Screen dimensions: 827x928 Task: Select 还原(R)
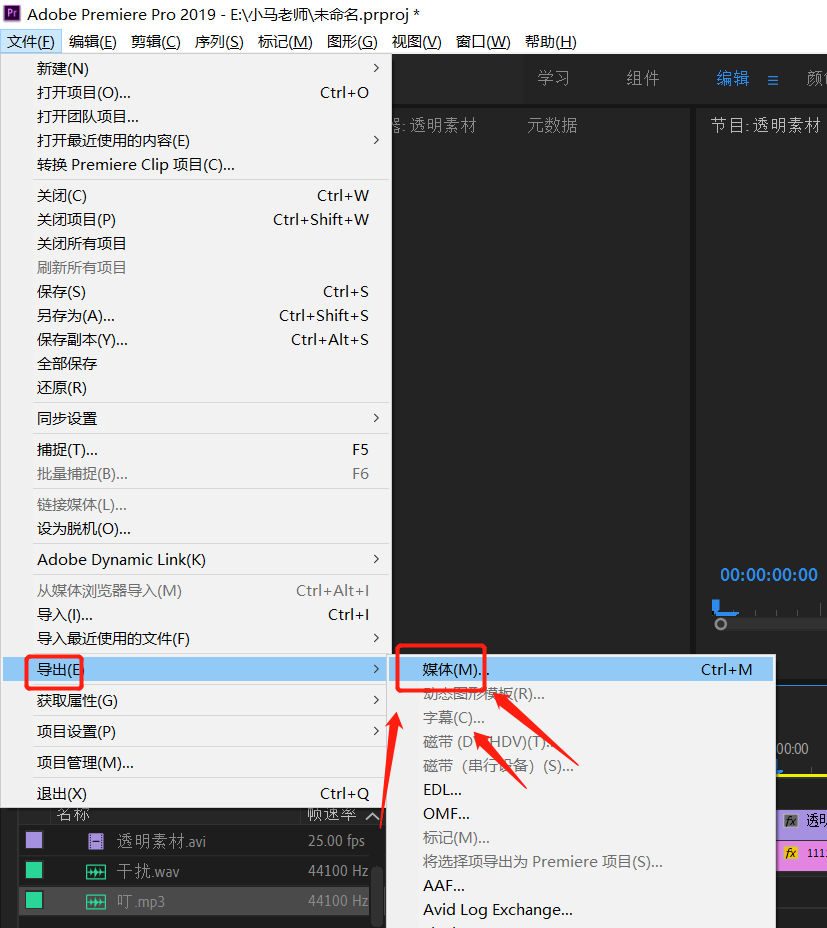coord(196,388)
